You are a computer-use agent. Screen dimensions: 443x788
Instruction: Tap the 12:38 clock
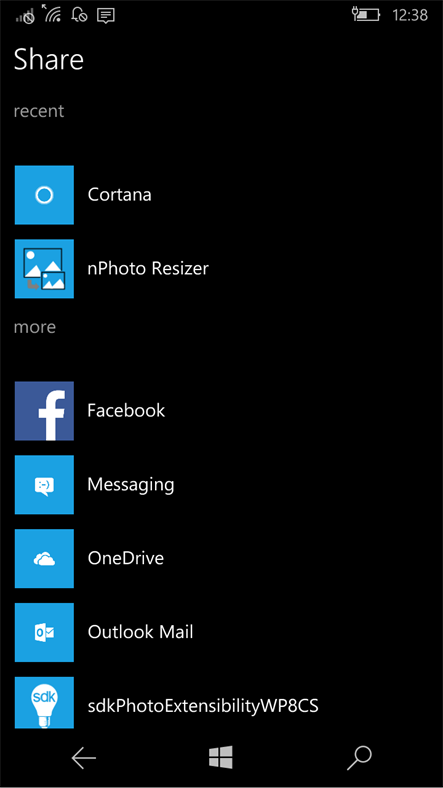(410, 15)
